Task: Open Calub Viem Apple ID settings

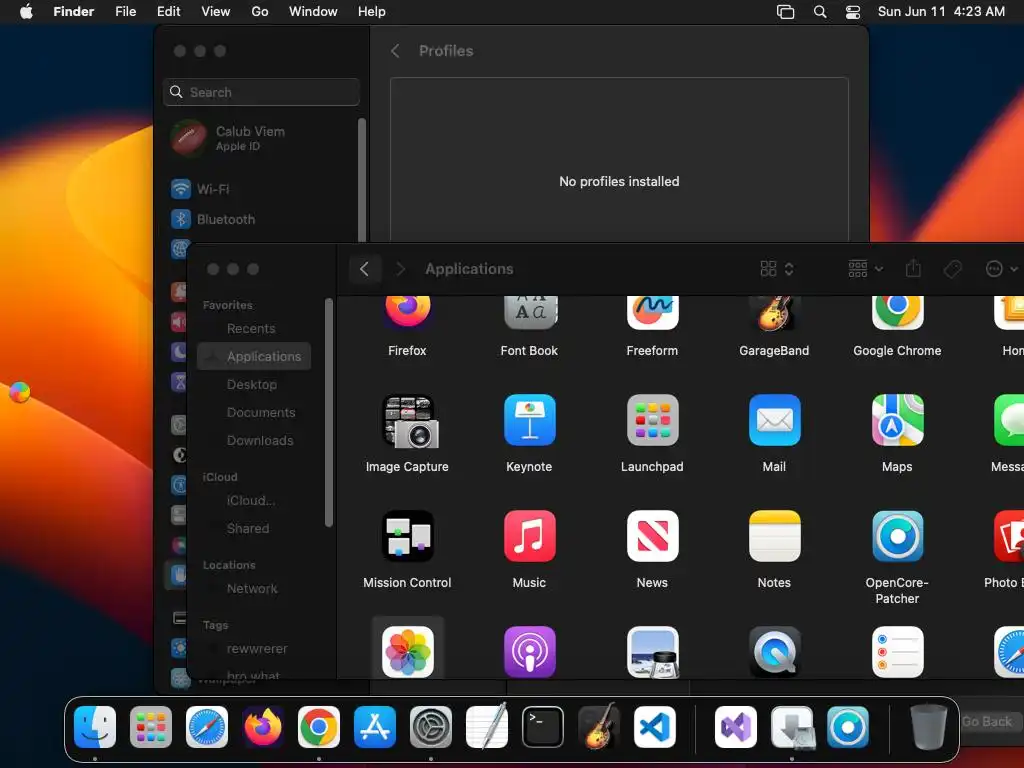Action: click(x=261, y=138)
